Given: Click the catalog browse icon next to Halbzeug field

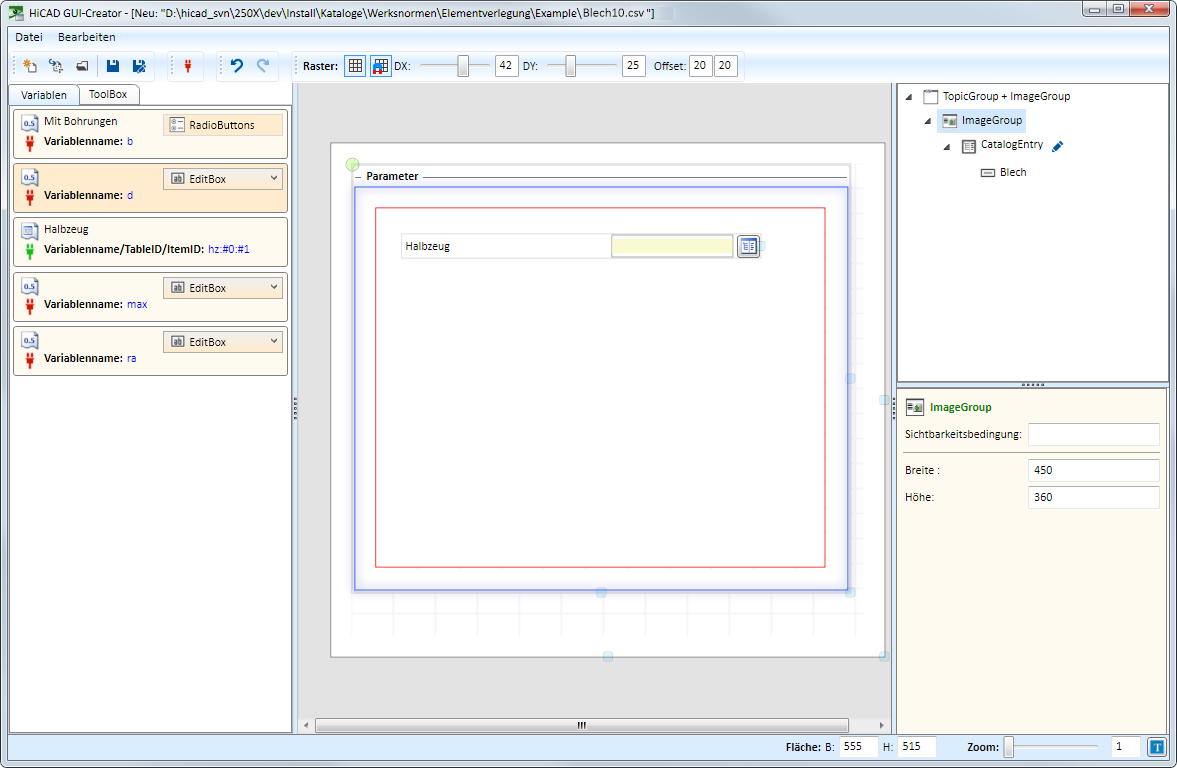Looking at the screenshot, I should [x=748, y=246].
